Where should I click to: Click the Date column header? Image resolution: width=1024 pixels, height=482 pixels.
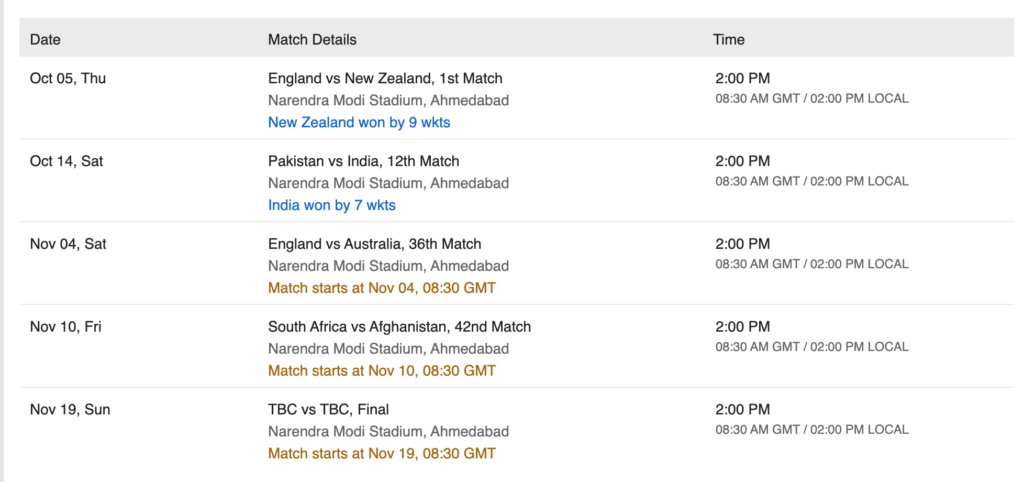(45, 40)
